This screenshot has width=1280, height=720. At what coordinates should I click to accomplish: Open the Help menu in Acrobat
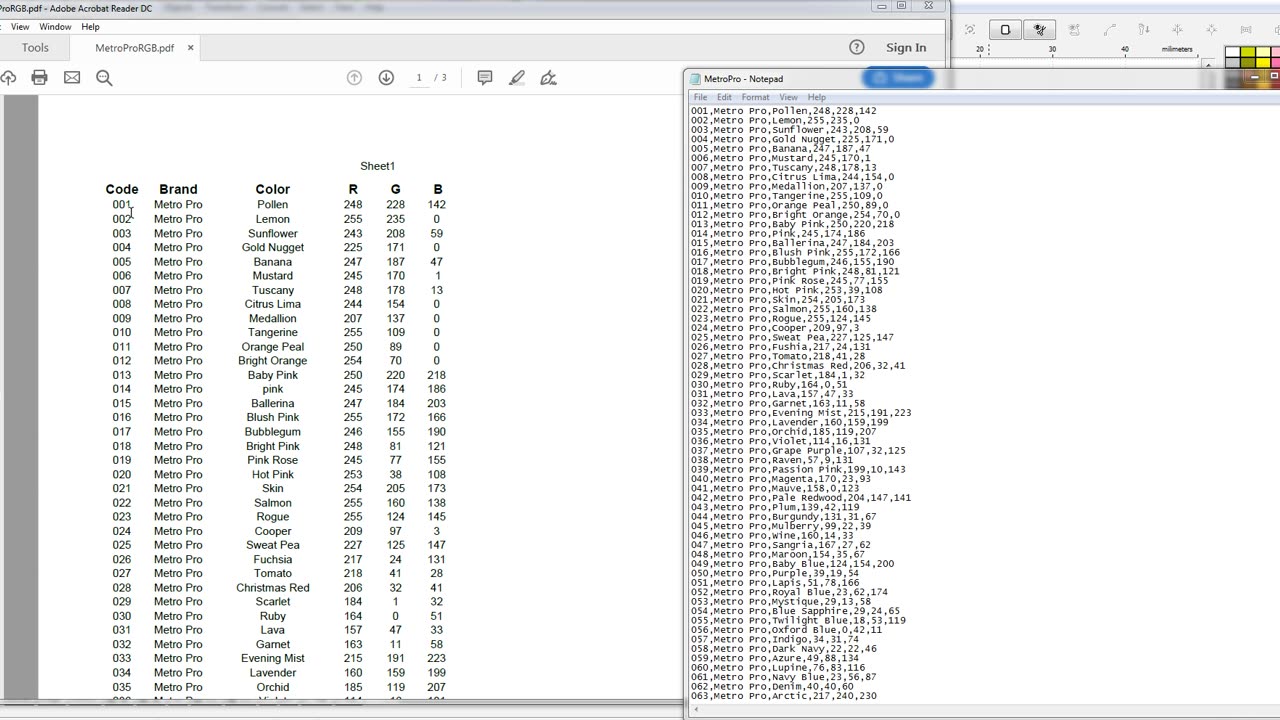point(90,27)
